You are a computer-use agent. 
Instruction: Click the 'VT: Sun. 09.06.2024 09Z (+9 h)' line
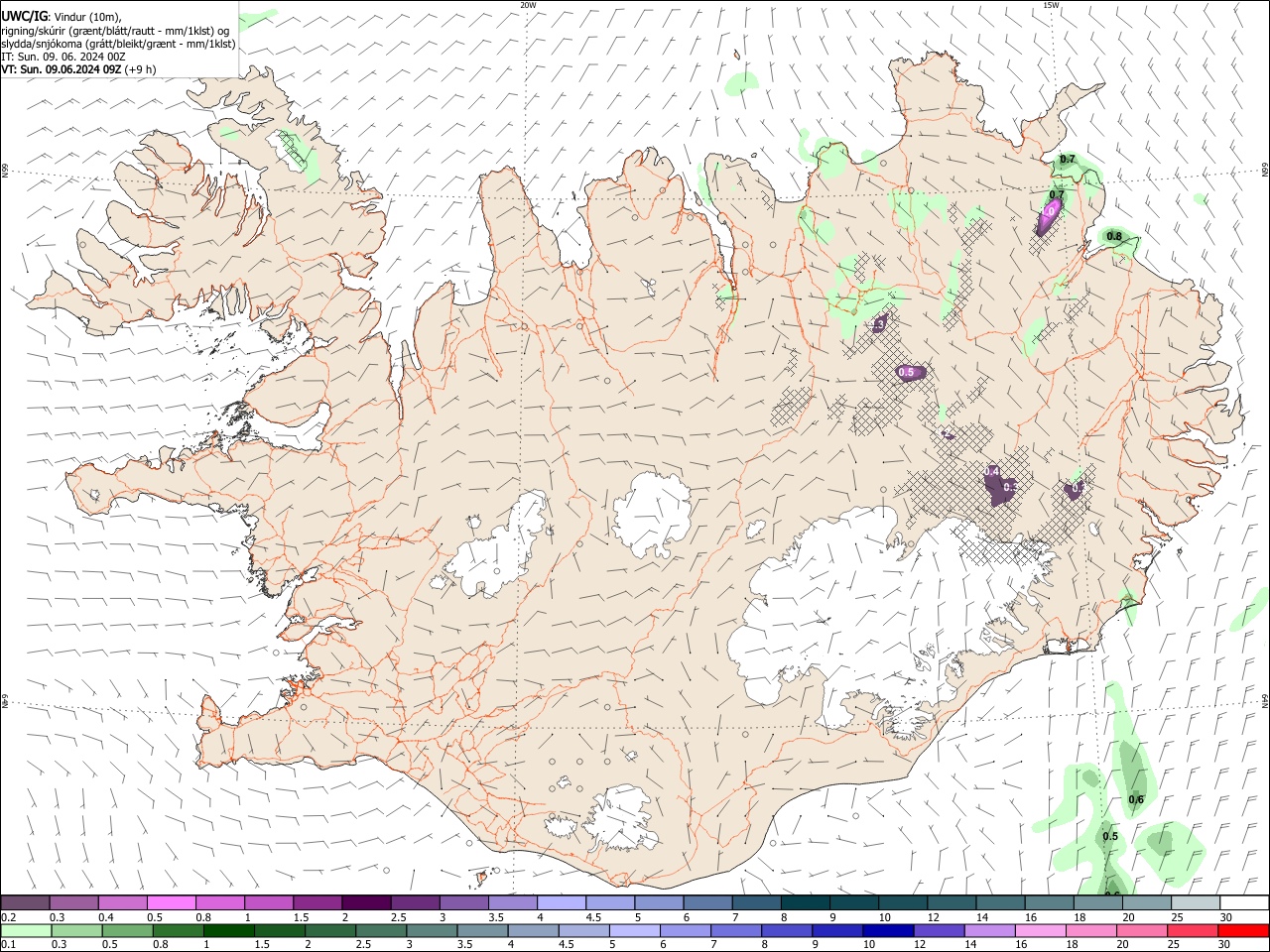78,69
